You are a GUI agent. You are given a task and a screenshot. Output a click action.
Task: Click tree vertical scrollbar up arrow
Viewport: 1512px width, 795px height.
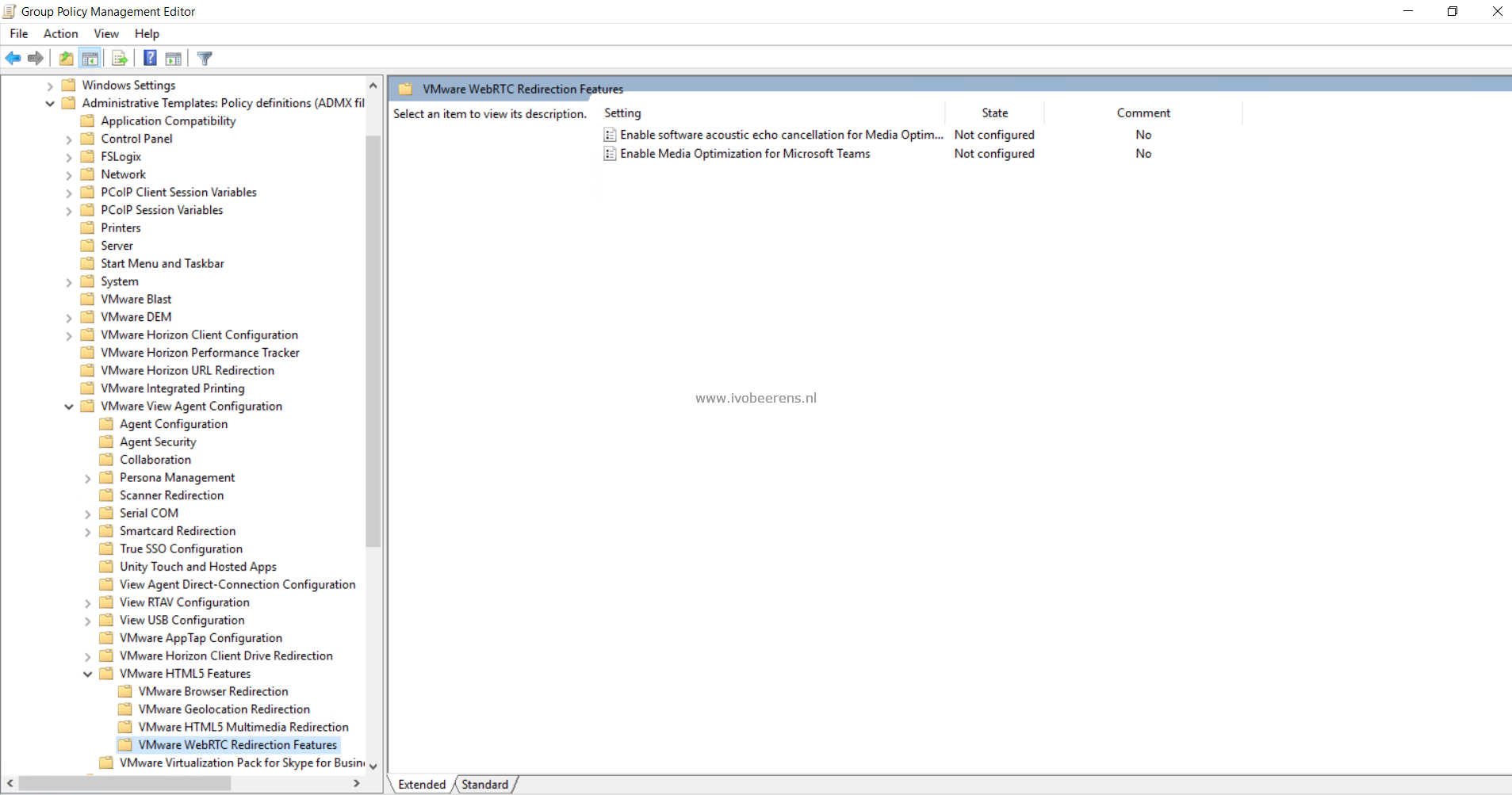coord(373,85)
